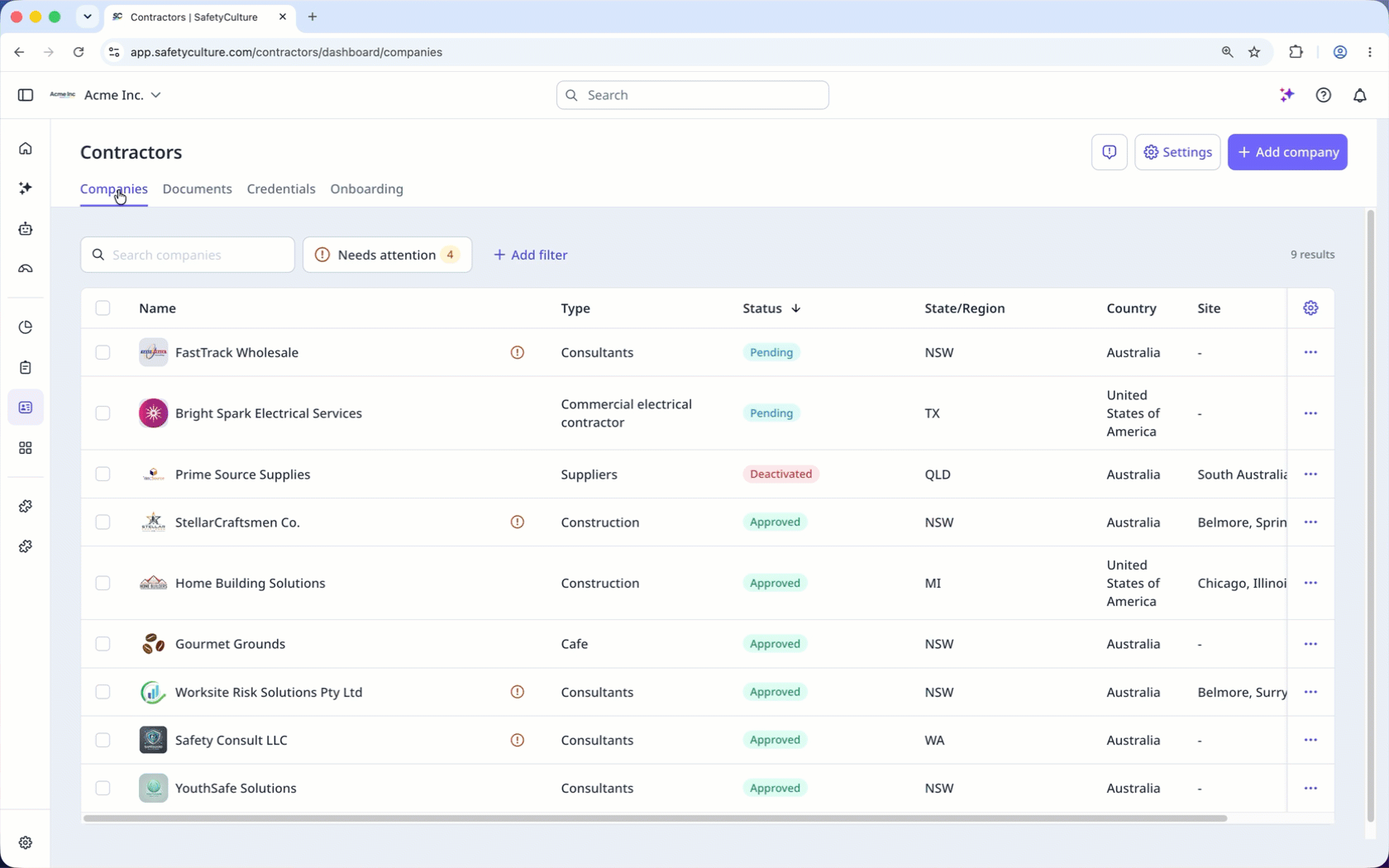Open the Chrome three-dot menu
The image size is (1389, 868).
[1370, 52]
